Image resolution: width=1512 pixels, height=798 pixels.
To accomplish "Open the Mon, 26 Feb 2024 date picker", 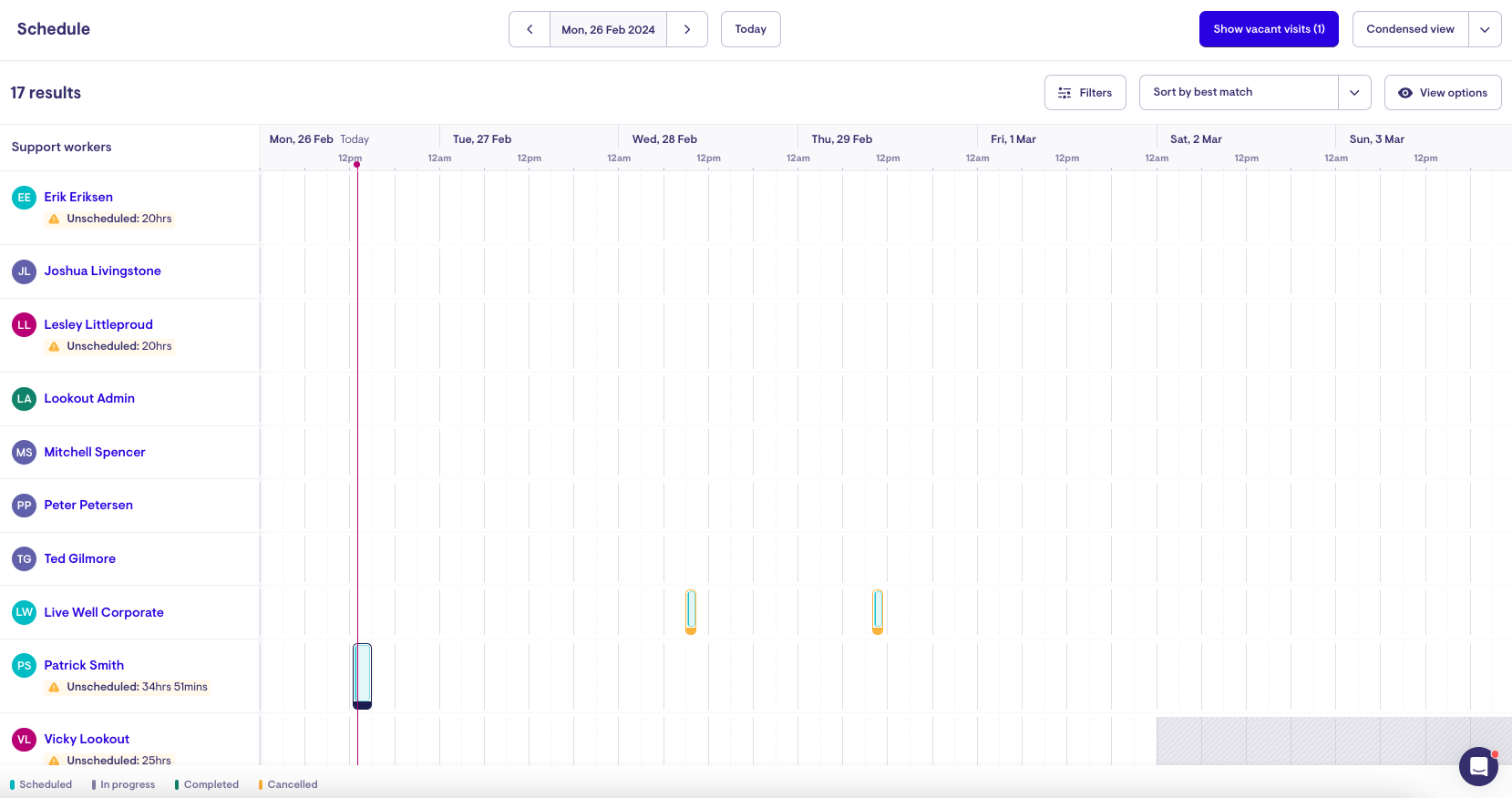I will [608, 29].
